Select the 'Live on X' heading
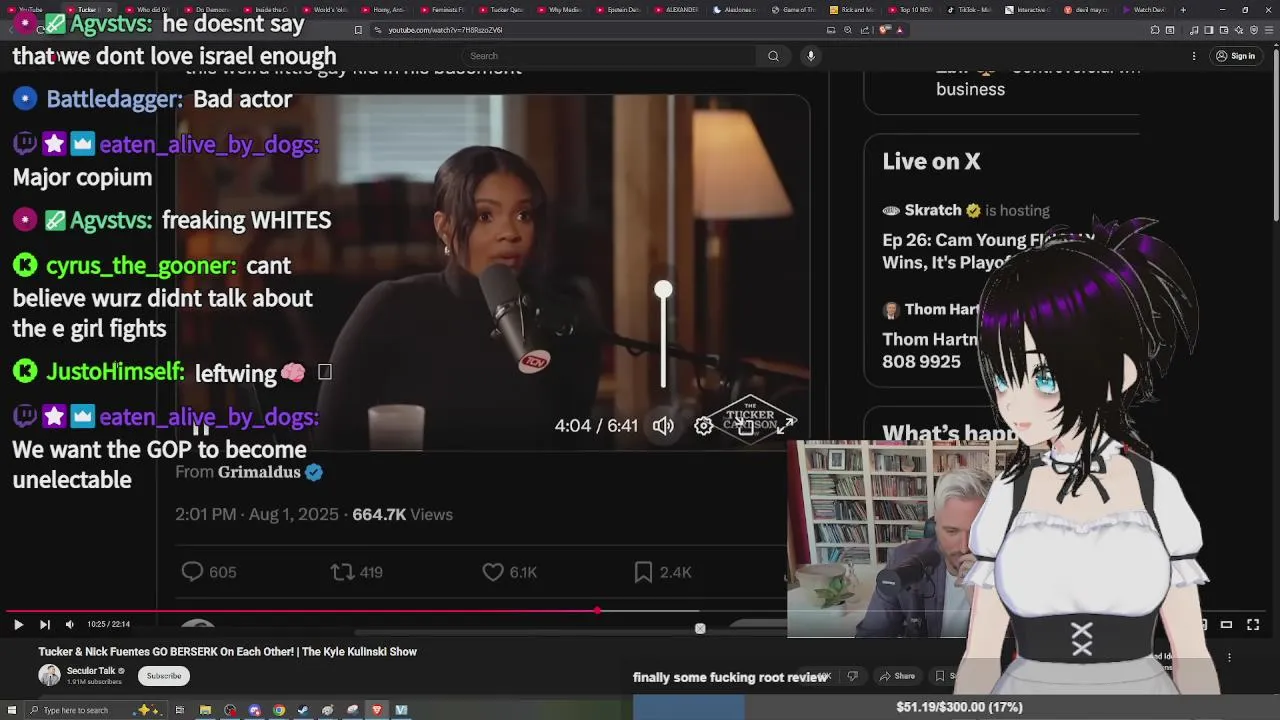The image size is (1280, 720). point(931,162)
